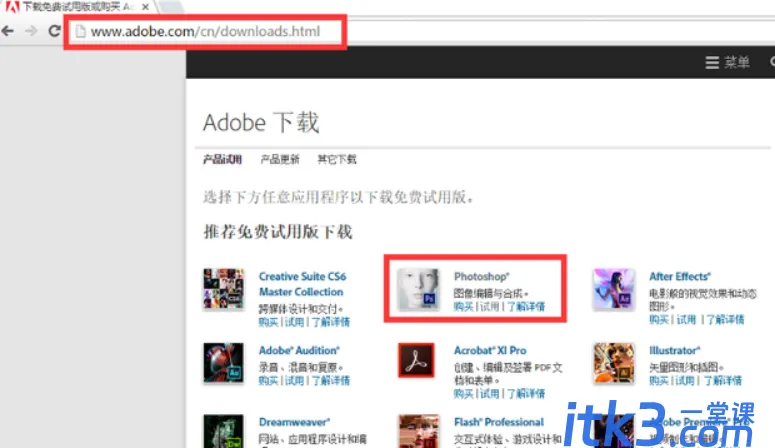The height and width of the screenshot is (448, 775).
Task: Open the Flash Professional title link
Action: (x=499, y=422)
